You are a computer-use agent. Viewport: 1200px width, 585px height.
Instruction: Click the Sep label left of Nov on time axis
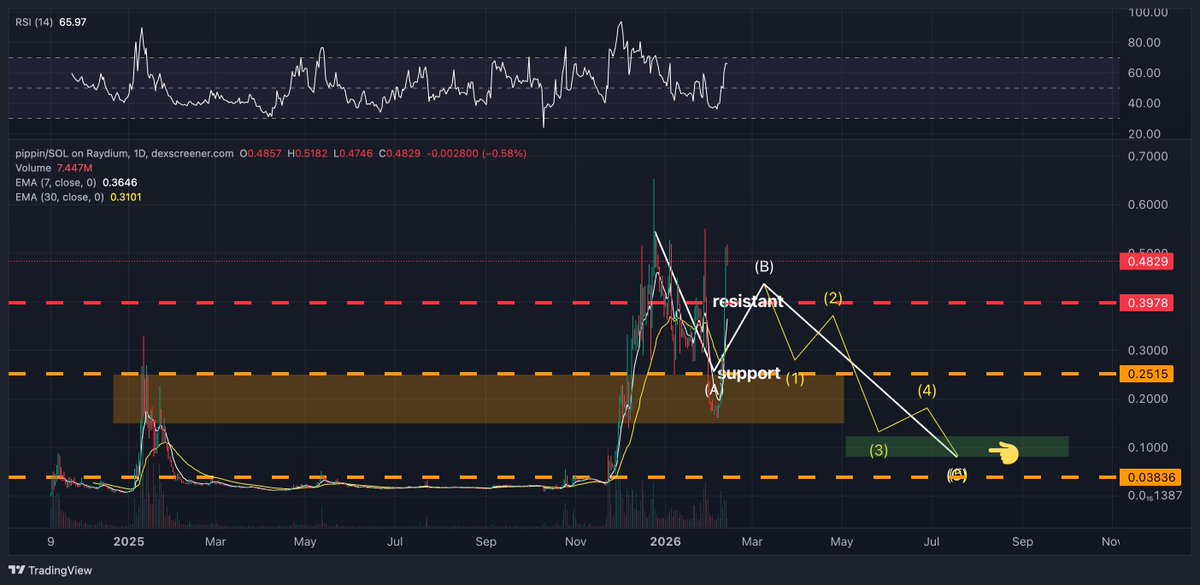[x=486, y=541]
